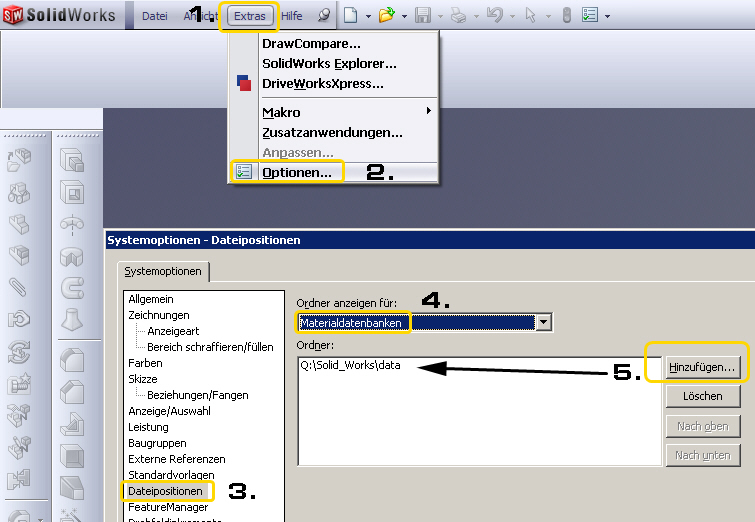Click the Options checklist icon in toolbar
The image size is (755, 522).
[x=590, y=15]
